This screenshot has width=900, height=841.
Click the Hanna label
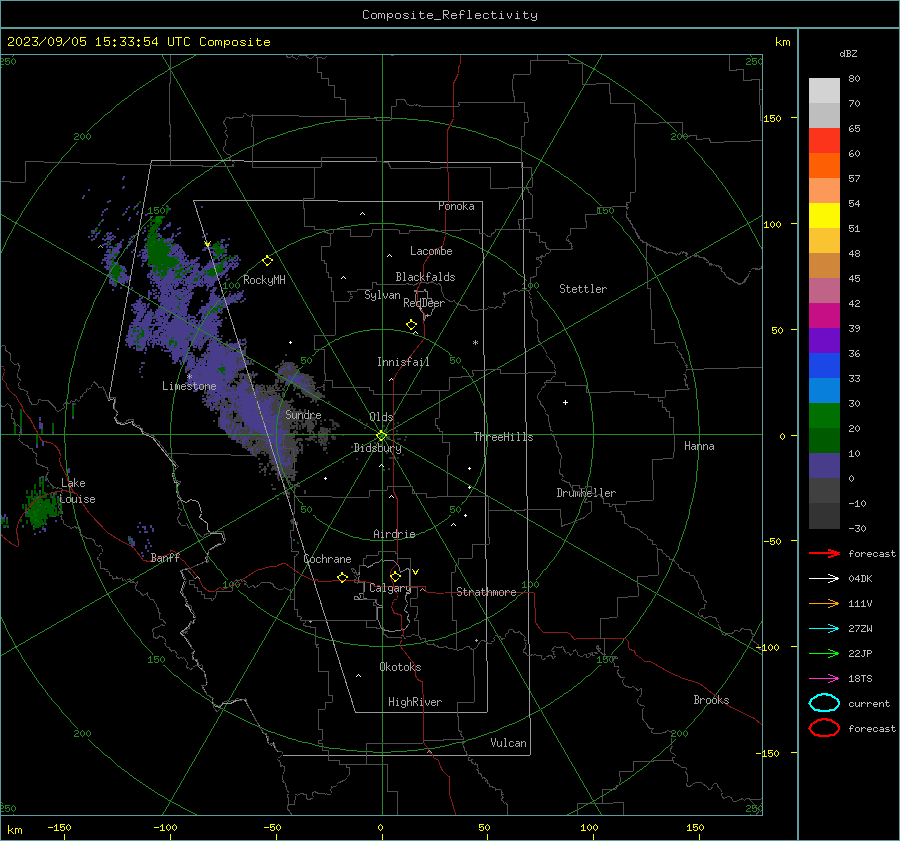(x=699, y=446)
